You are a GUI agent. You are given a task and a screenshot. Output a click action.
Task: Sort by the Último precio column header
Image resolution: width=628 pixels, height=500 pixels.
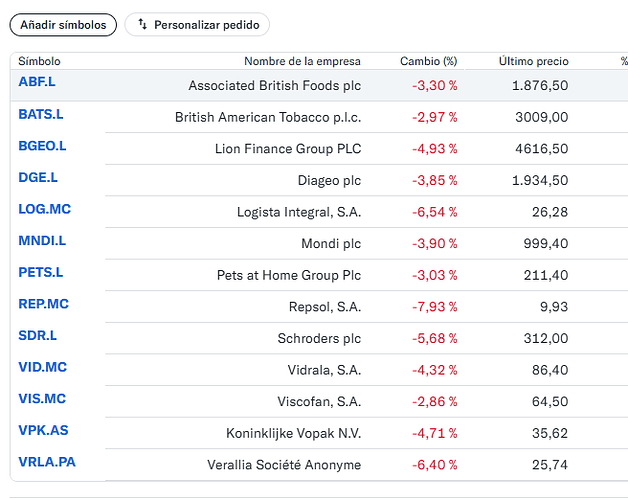coord(533,61)
